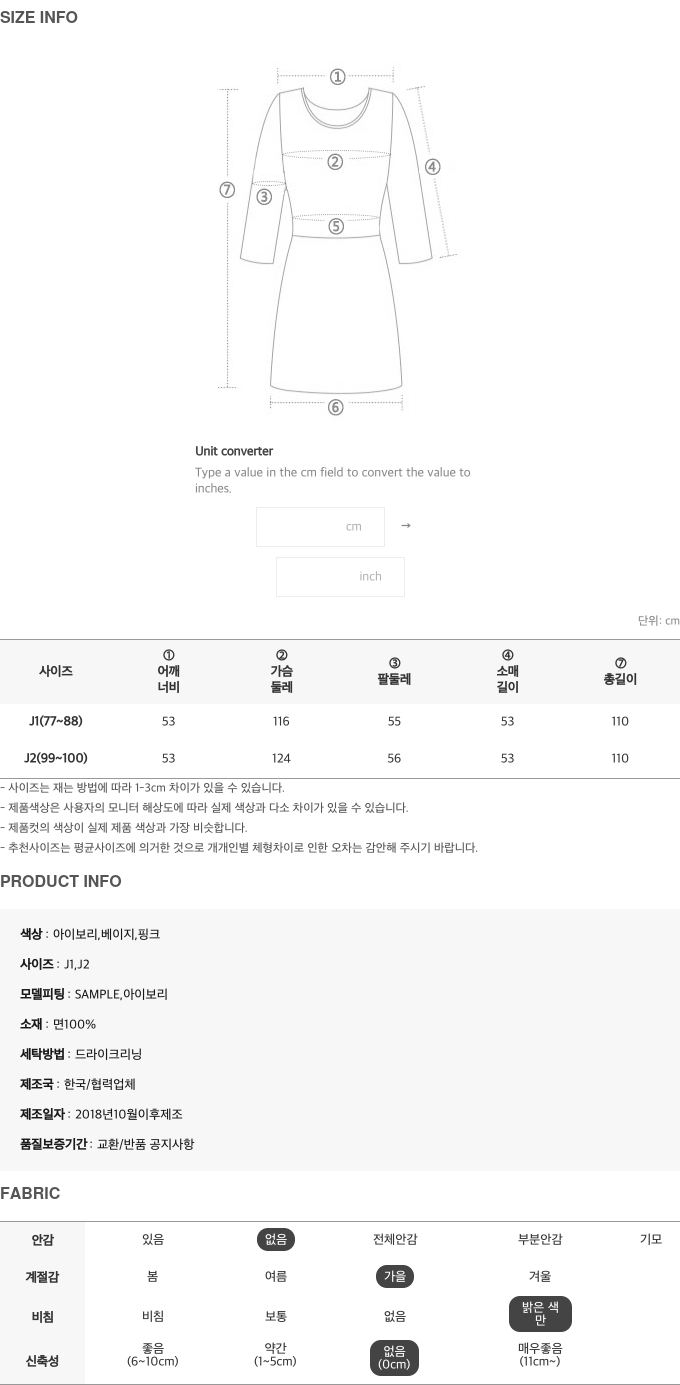This screenshot has height=1385, width=680.
Task: Click total length marker ⑦ left of the diagram
Action: (x=227, y=190)
